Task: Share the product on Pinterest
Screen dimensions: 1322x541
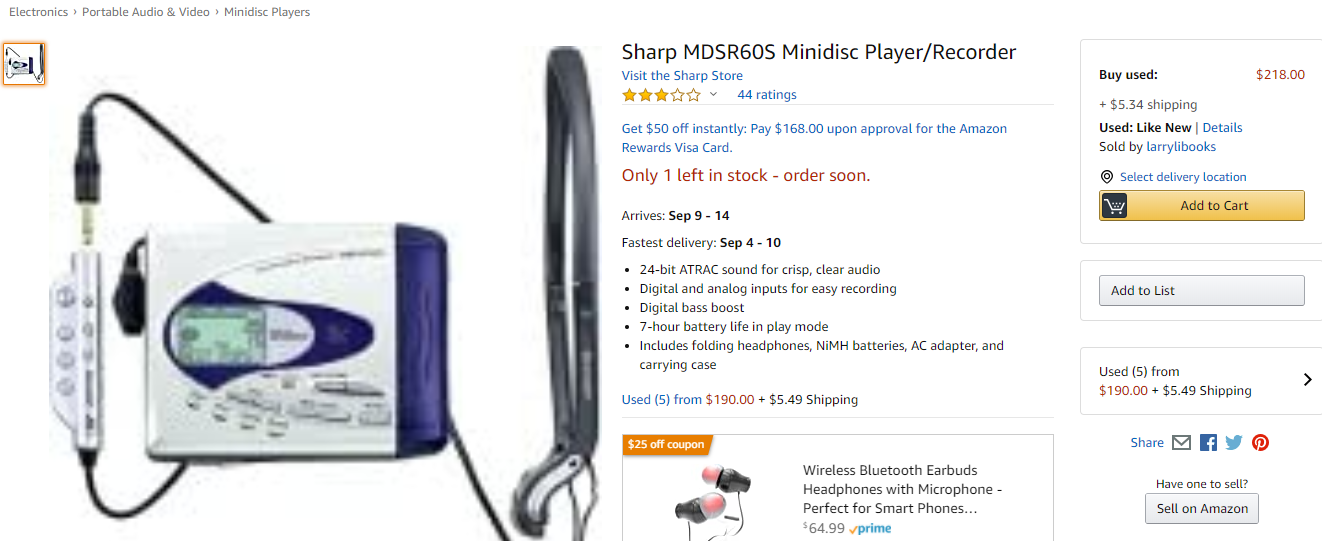Action: [x=1260, y=443]
